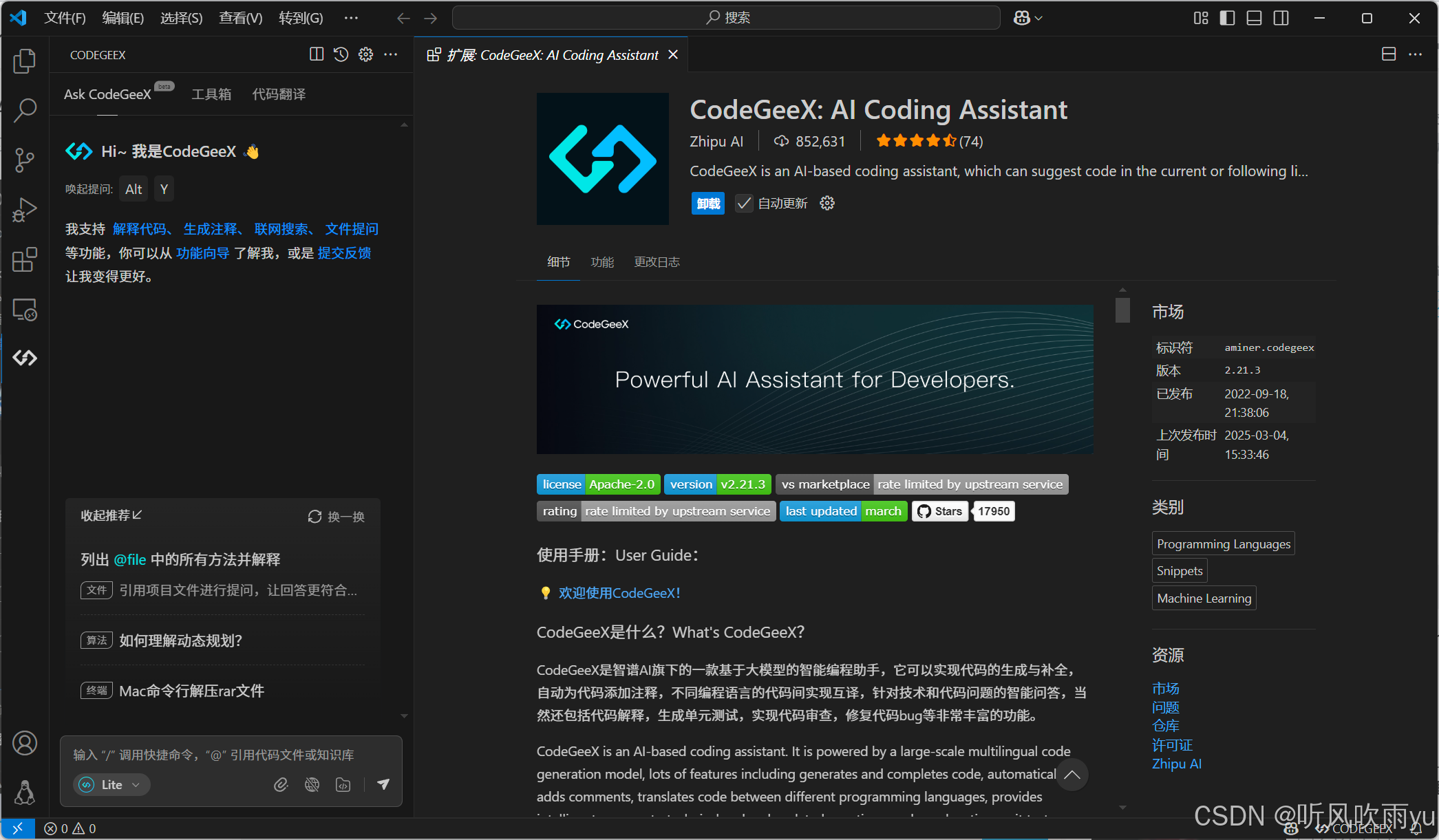Open the Copilot dropdown in title bar
1439x840 pixels.
(1028, 18)
